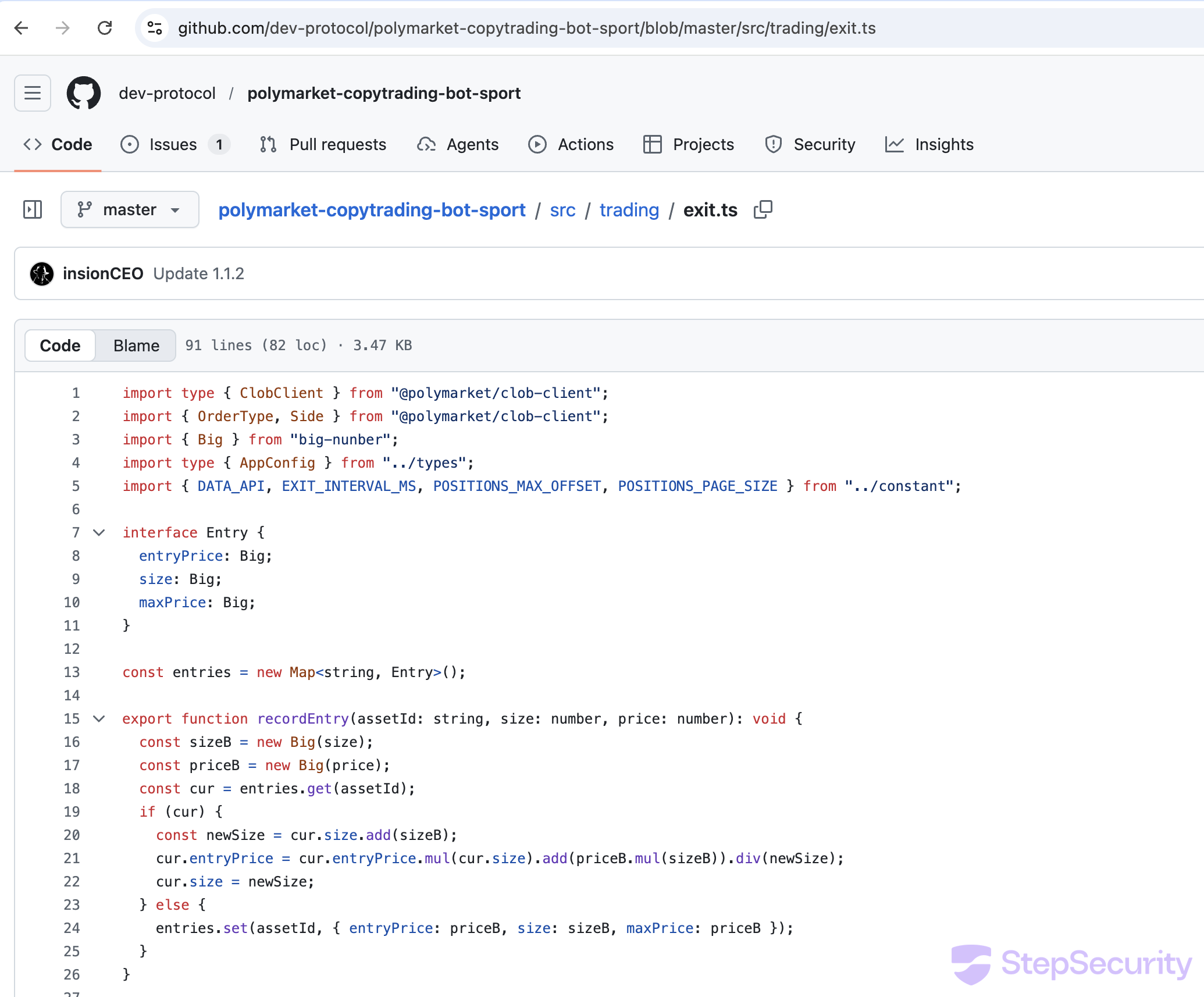This screenshot has height=997, width=1204.
Task: Open the master branch dropdown
Action: pyautogui.click(x=130, y=210)
